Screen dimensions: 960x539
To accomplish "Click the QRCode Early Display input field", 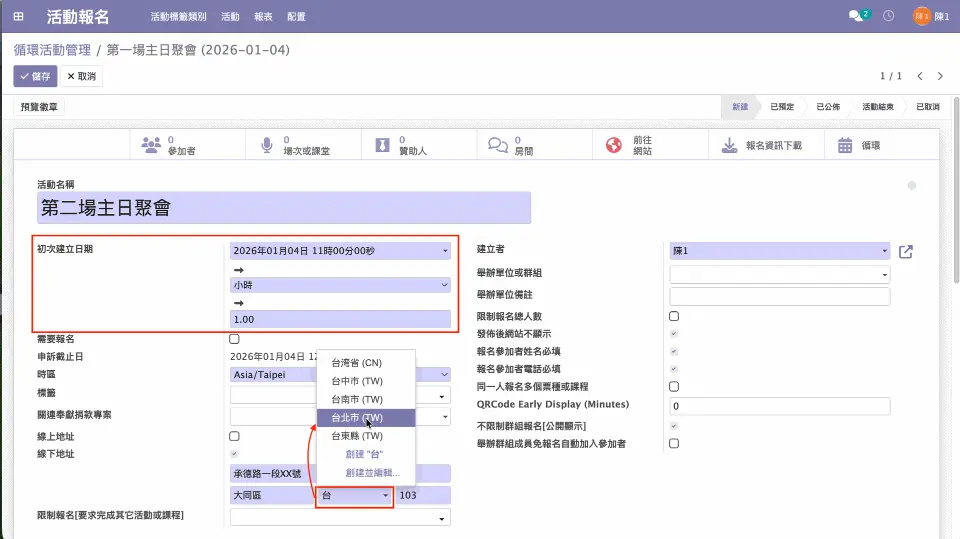I will pos(779,407).
